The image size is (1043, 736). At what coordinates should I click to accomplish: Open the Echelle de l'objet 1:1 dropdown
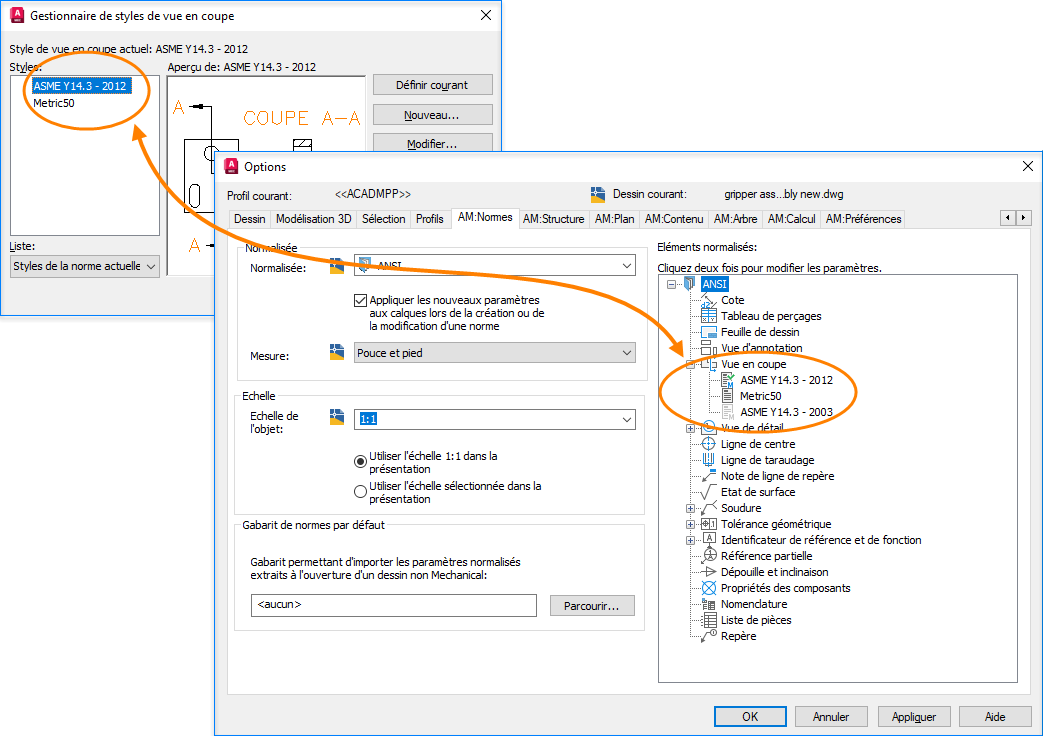494,419
